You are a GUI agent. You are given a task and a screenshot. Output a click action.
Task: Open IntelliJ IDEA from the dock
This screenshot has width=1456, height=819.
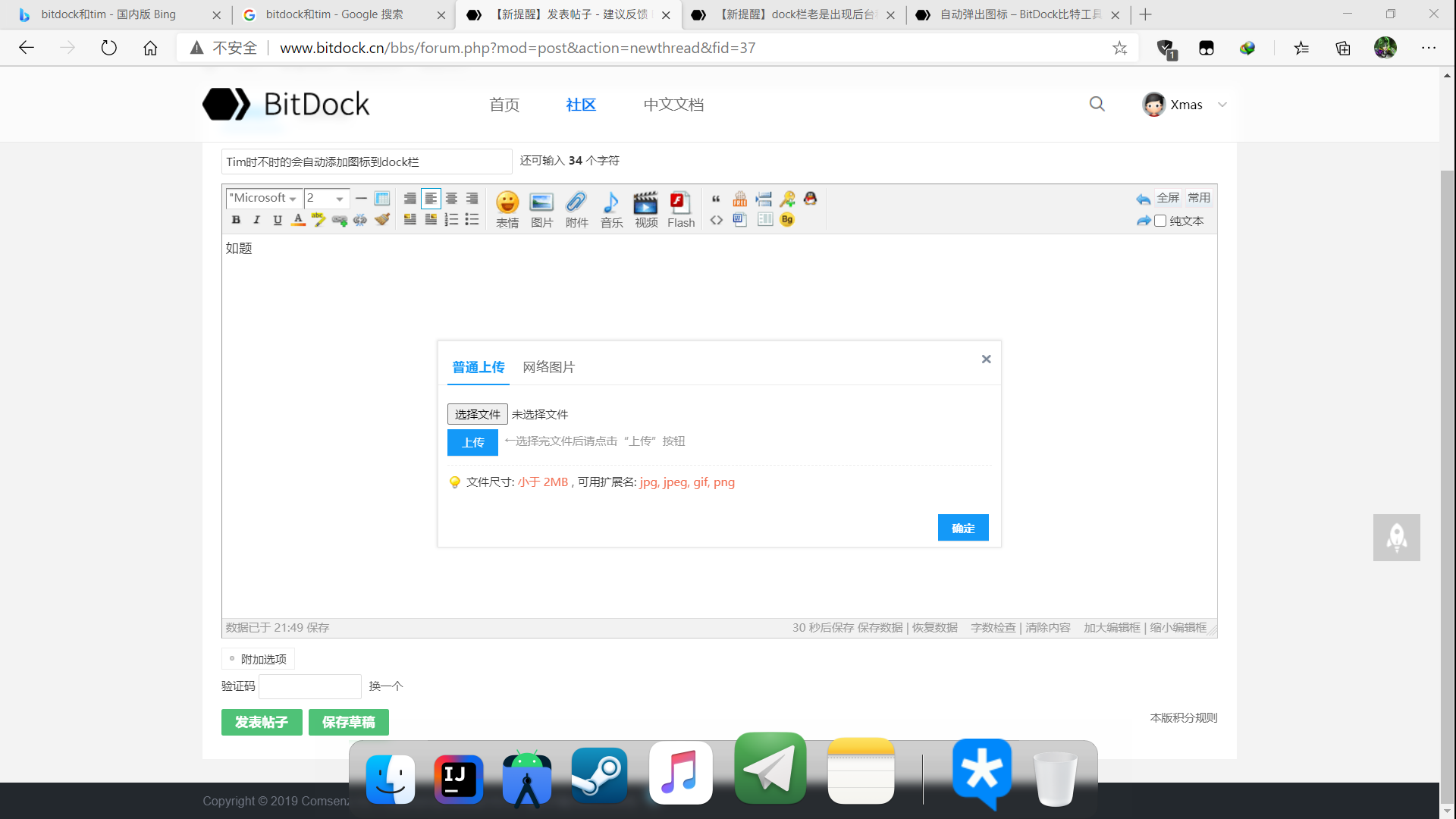(459, 779)
